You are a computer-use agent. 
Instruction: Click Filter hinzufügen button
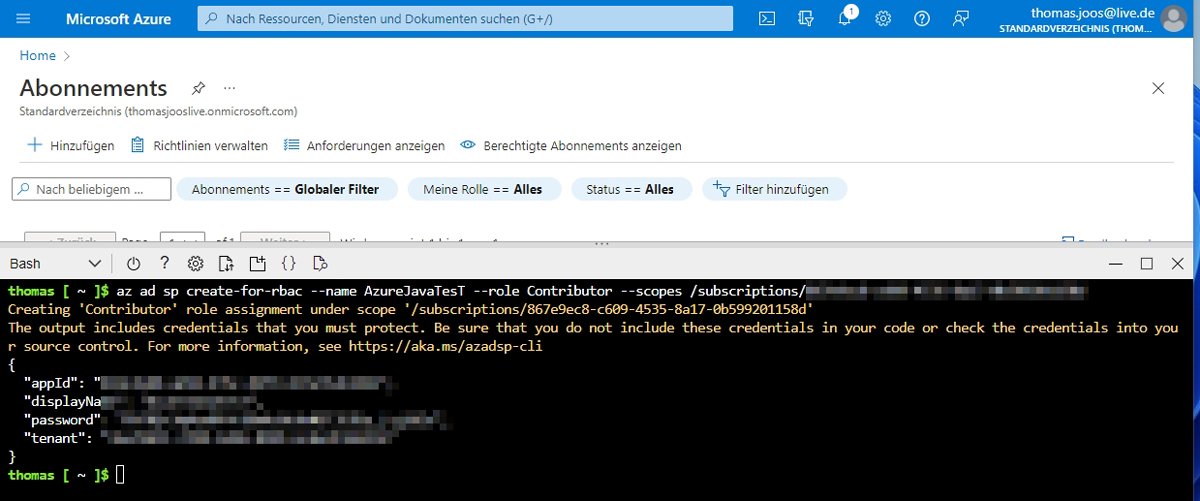774,189
